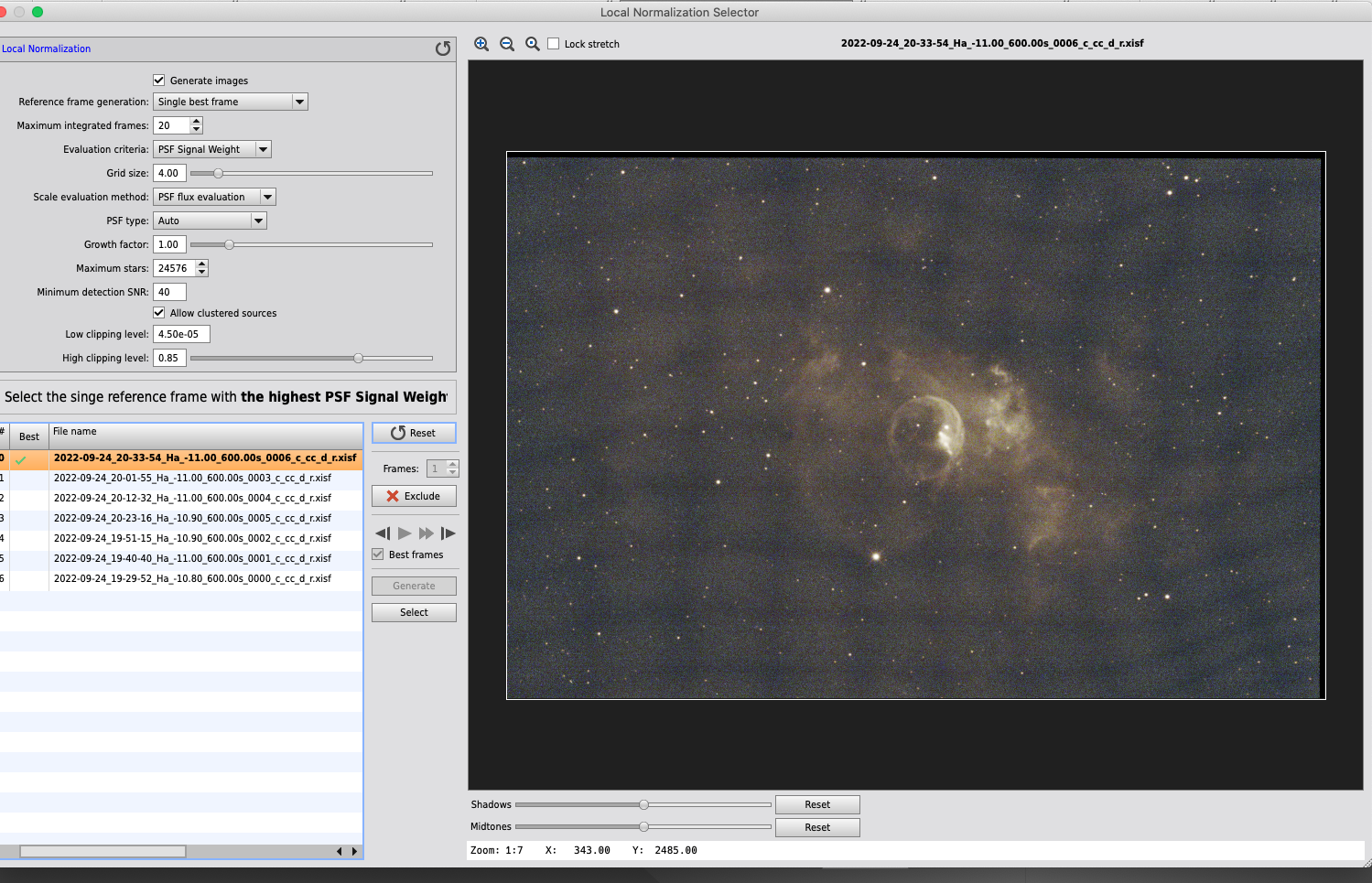Expand the Evaluation criteria dropdown
1372x883 pixels.
pyautogui.click(x=211, y=149)
